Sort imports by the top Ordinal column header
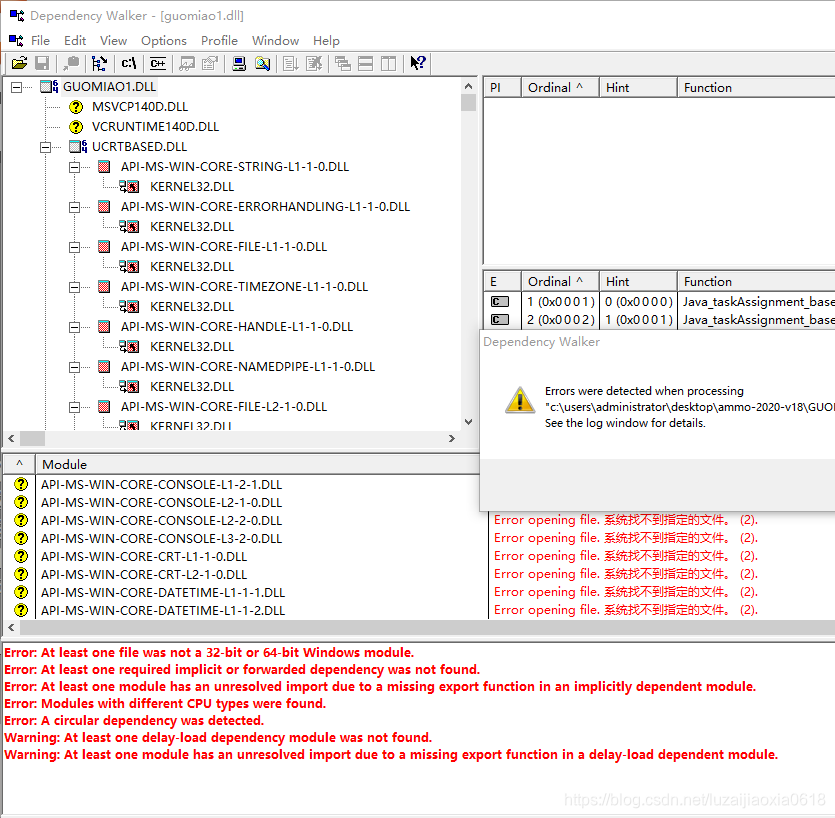The width and height of the screenshot is (835, 818). (560, 87)
